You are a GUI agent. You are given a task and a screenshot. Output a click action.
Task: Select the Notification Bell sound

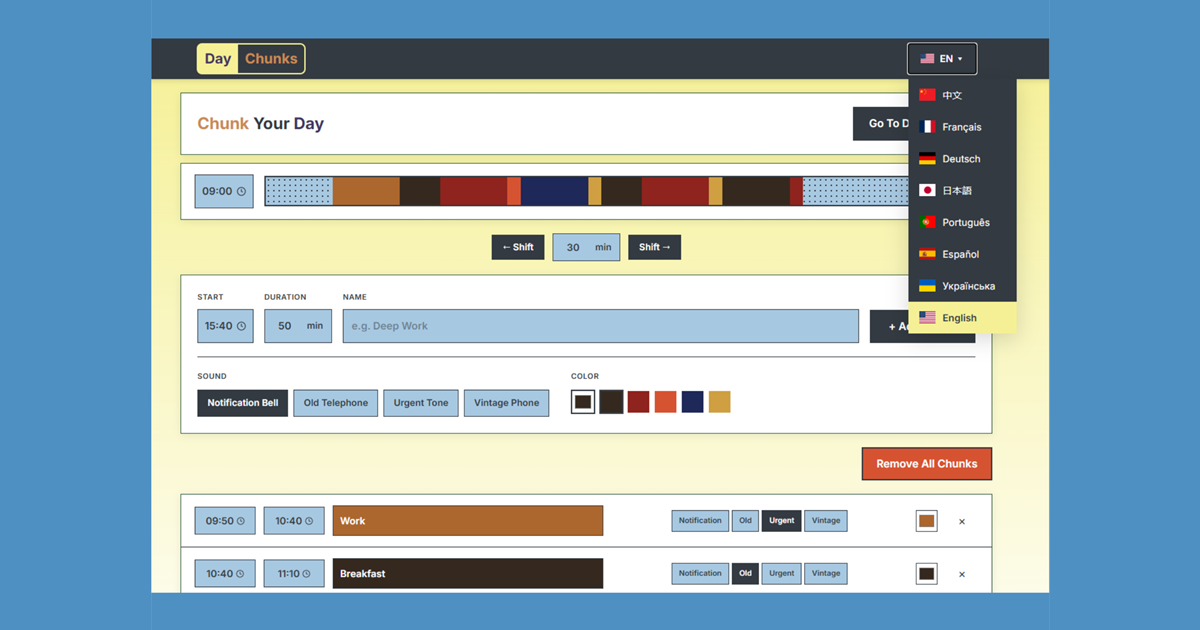click(x=243, y=403)
